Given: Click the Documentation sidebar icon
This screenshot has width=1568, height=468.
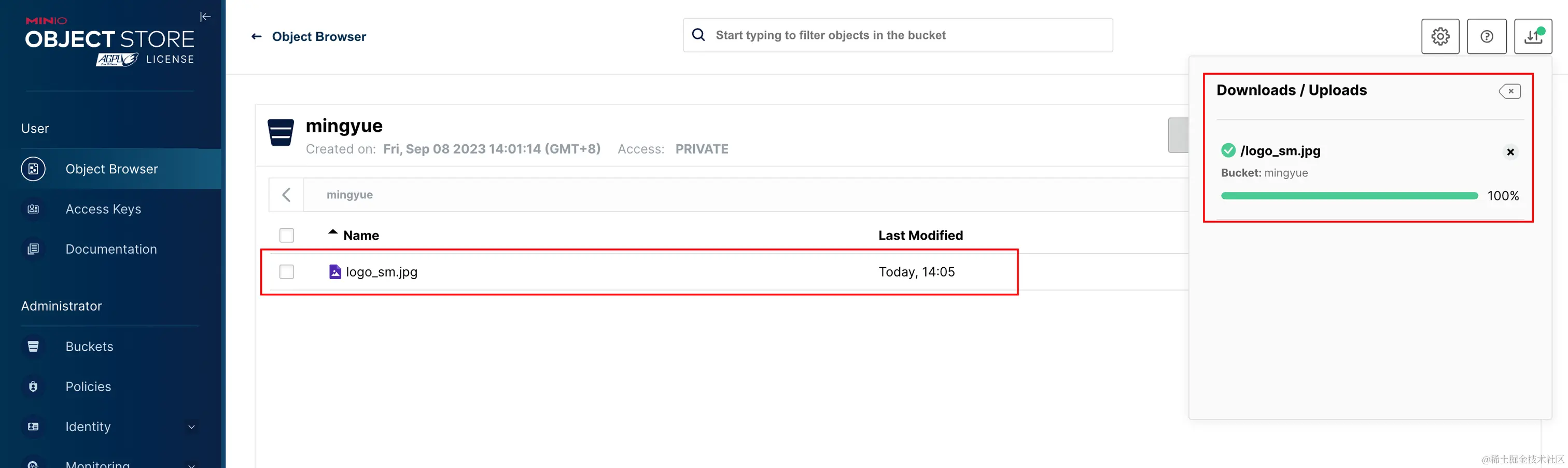Looking at the screenshot, I should click(x=33, y=249).
